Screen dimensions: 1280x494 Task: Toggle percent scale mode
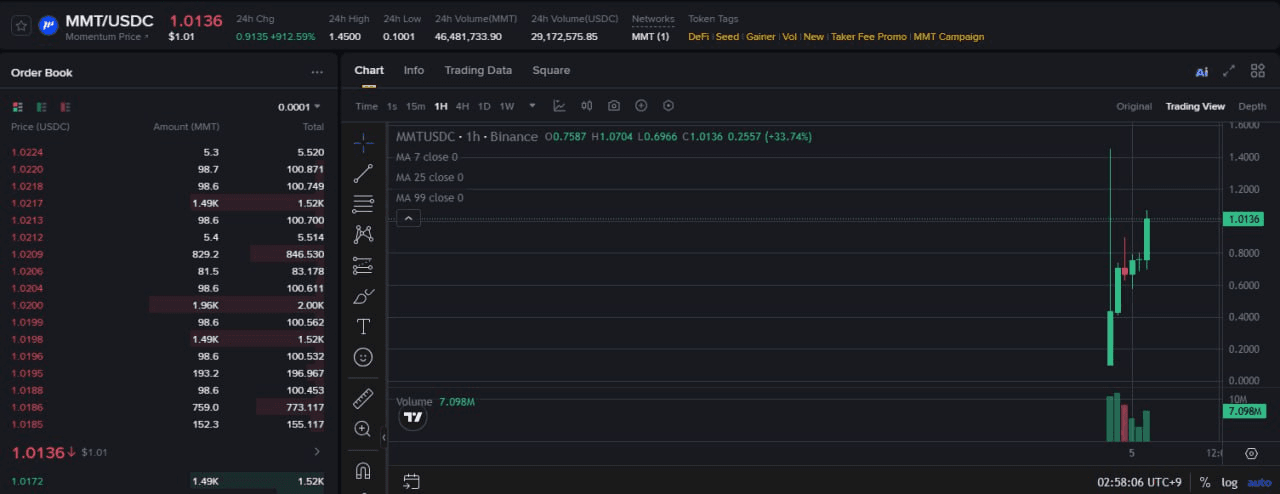pyautogui.click(x=1205, y=482)
